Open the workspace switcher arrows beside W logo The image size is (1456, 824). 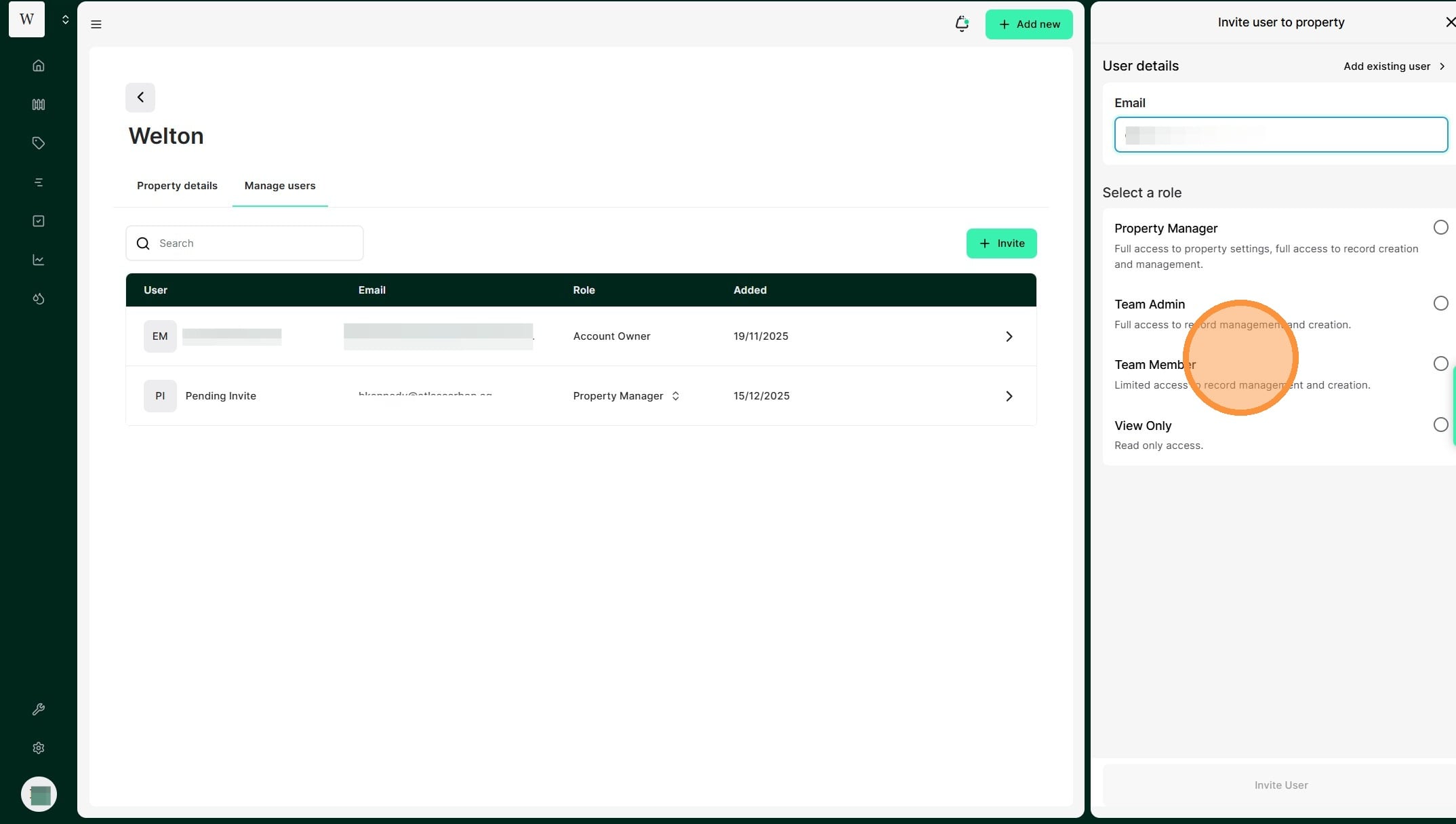tap(65, 20)
